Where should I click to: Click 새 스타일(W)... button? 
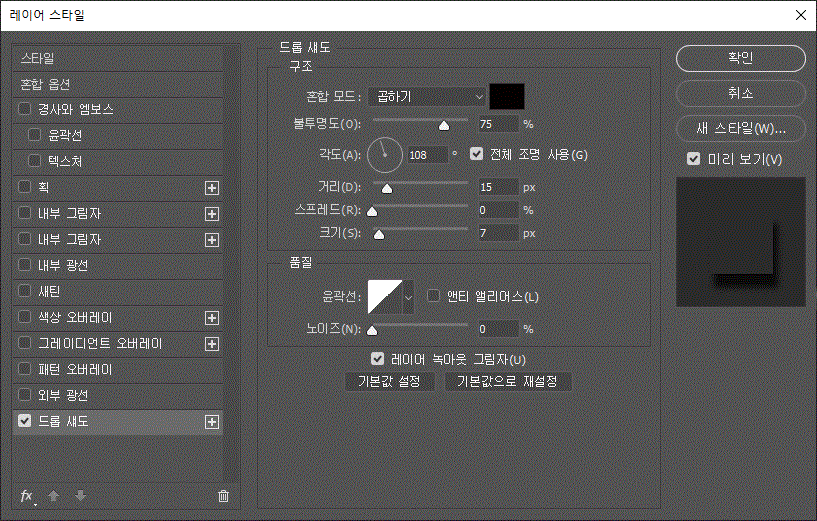click(x=740, y=129)
